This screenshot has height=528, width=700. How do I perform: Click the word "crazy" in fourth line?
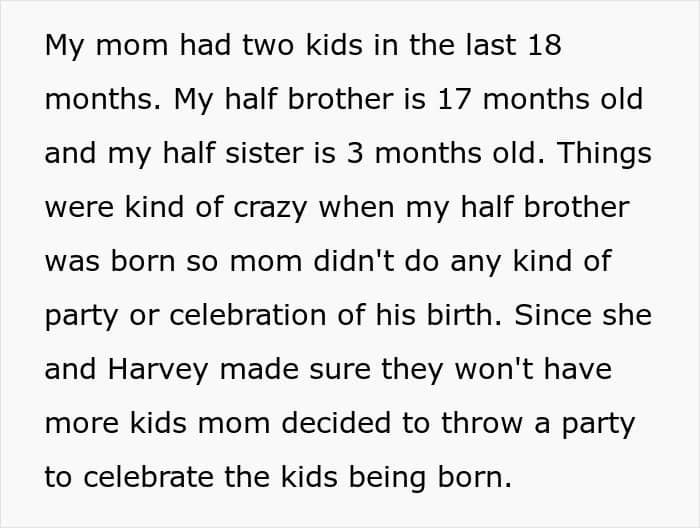(x=271, y=208)
